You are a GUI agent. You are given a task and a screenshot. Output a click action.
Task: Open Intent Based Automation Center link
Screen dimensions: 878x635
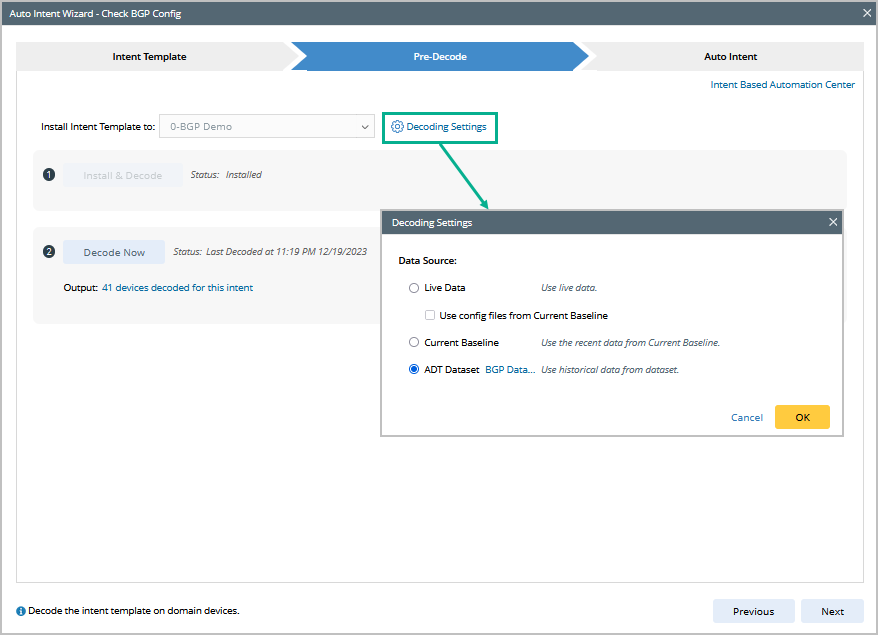[x=782, y=85]
